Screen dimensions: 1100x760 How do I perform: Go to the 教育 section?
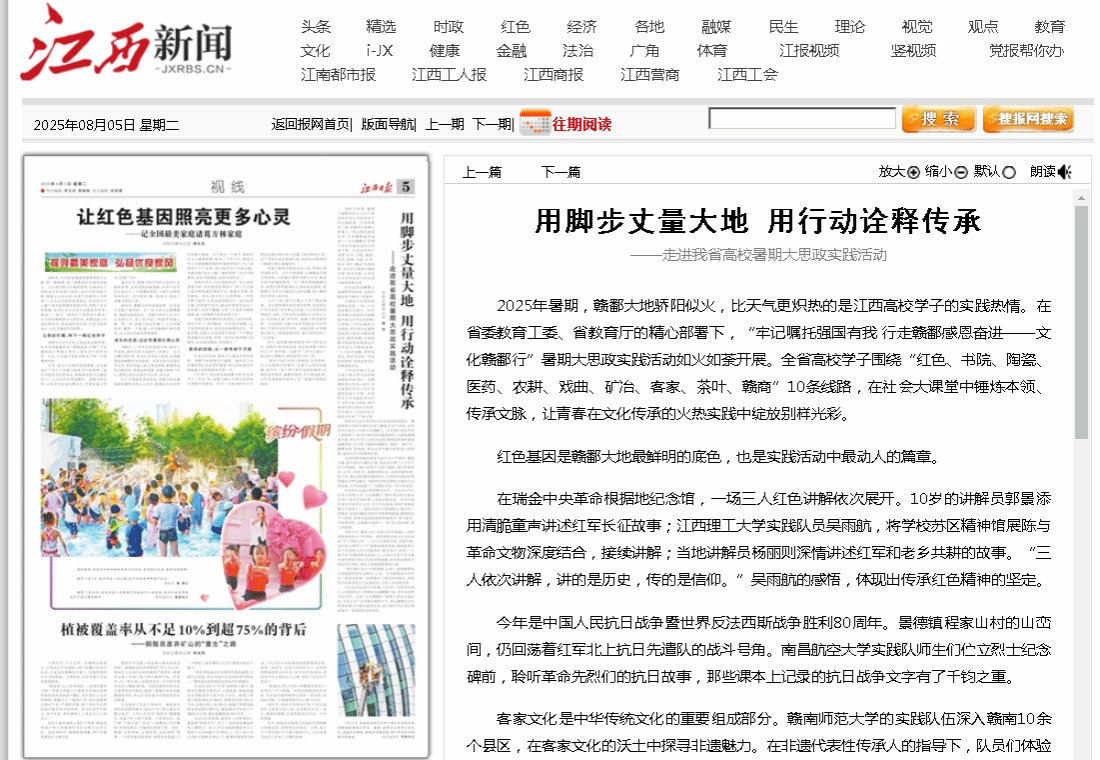click(x=1049, y=27)
